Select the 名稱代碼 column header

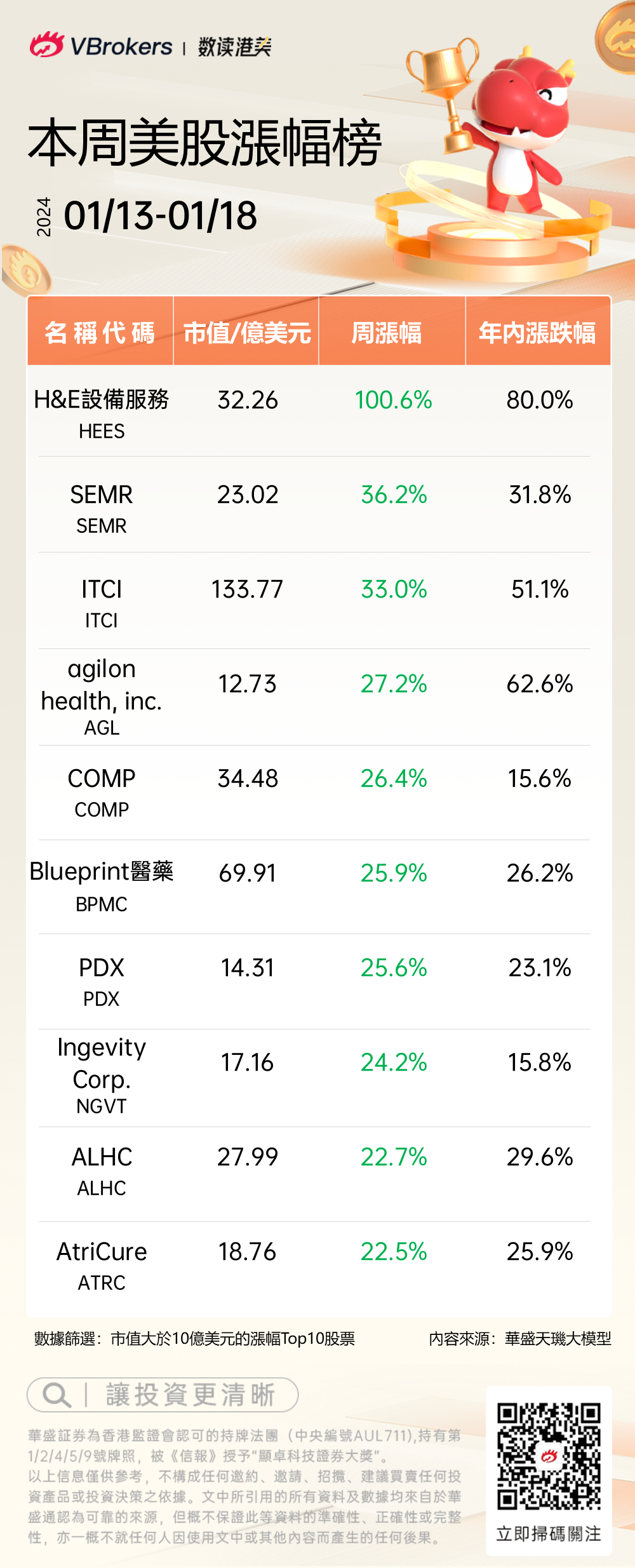pyautogui.click(x=100, y=332)
